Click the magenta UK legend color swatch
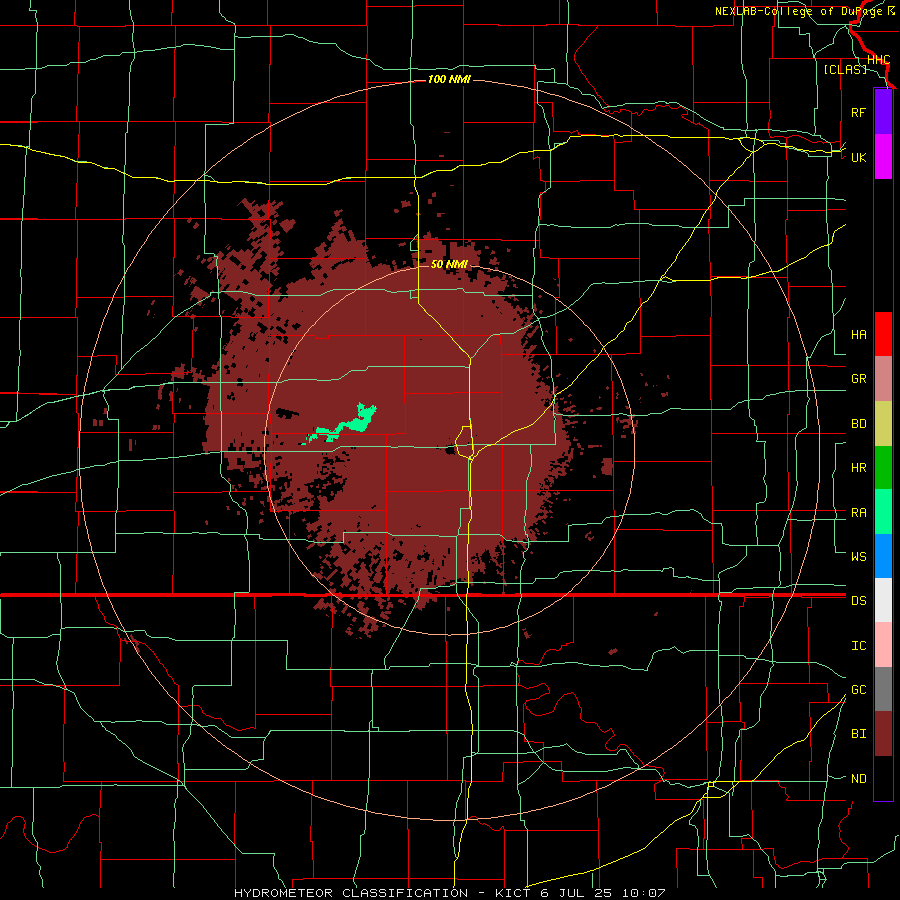 pos(883,157)
